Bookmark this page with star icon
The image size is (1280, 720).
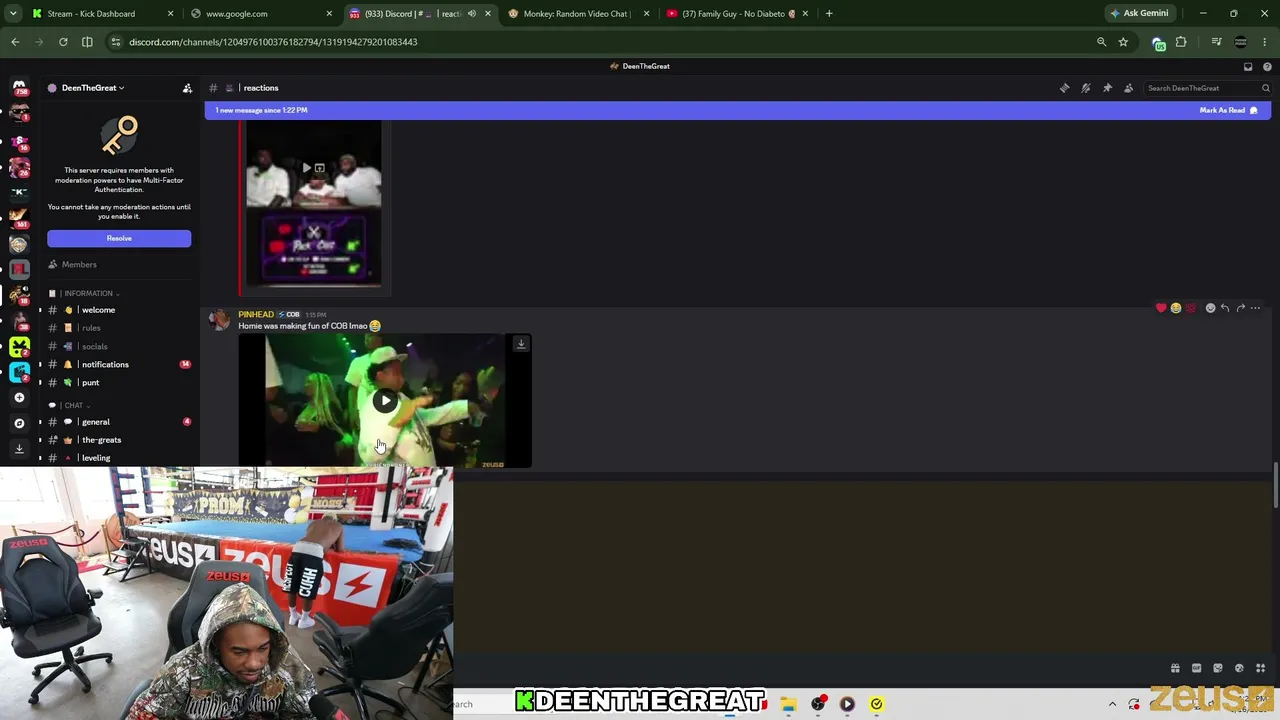[x=1123, y=42]
